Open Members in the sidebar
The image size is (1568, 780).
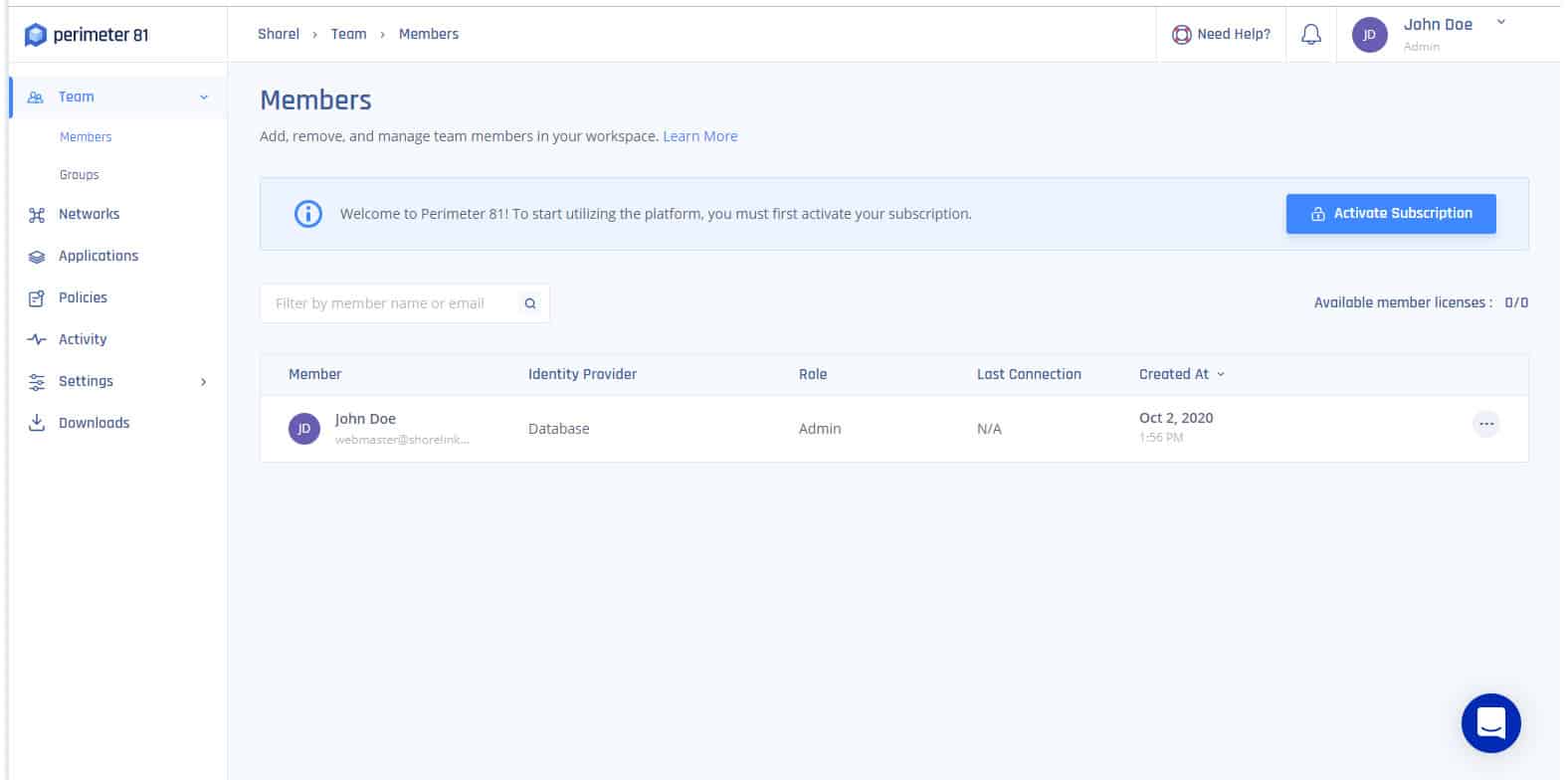point(86,137)
